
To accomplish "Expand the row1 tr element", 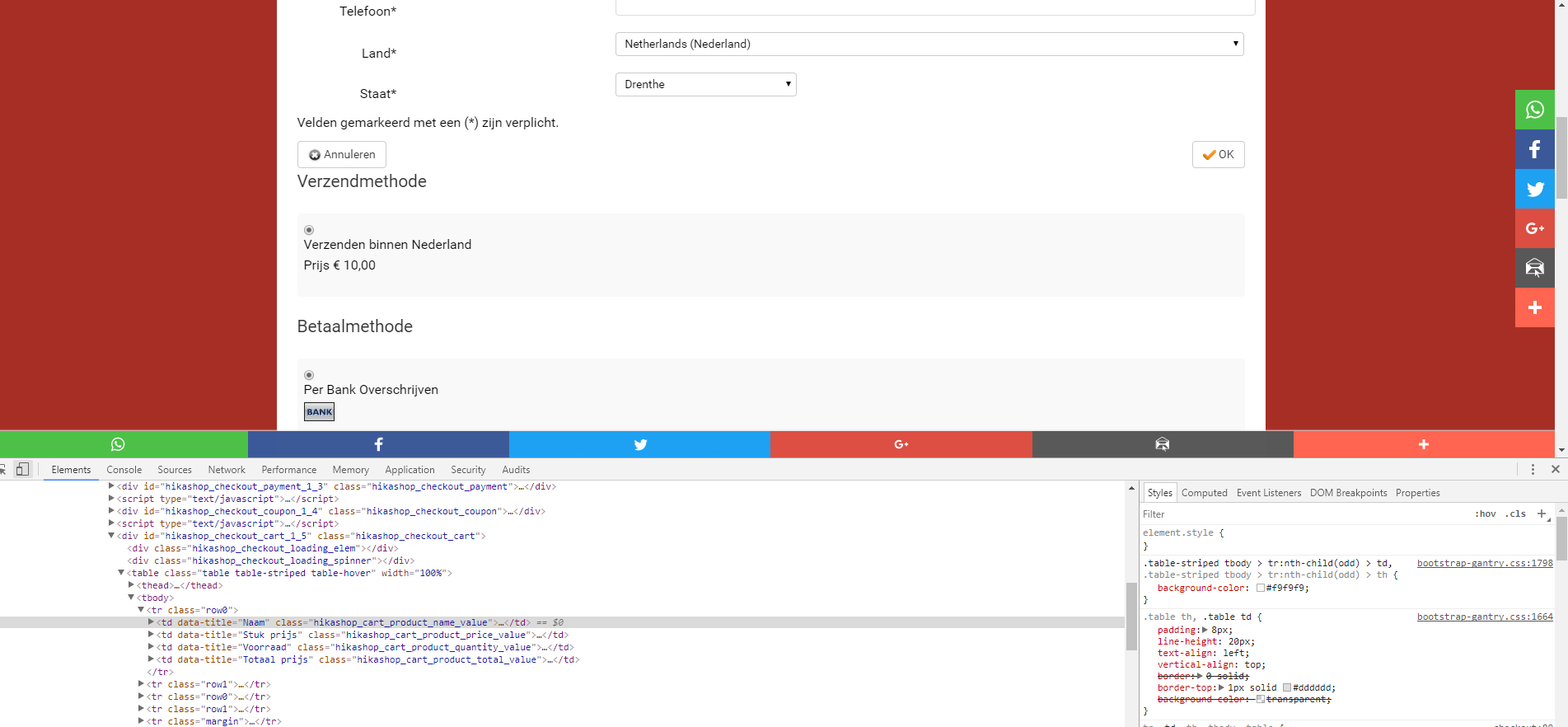I will pos(142,684).
